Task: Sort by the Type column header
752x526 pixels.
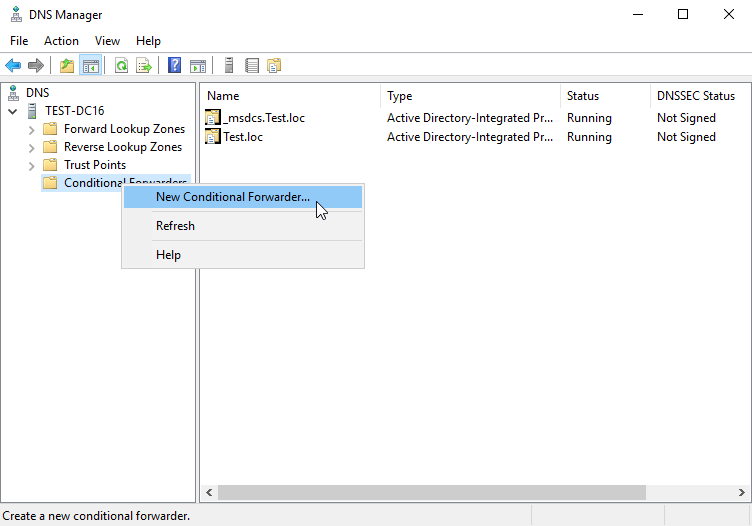Action: 470,96
